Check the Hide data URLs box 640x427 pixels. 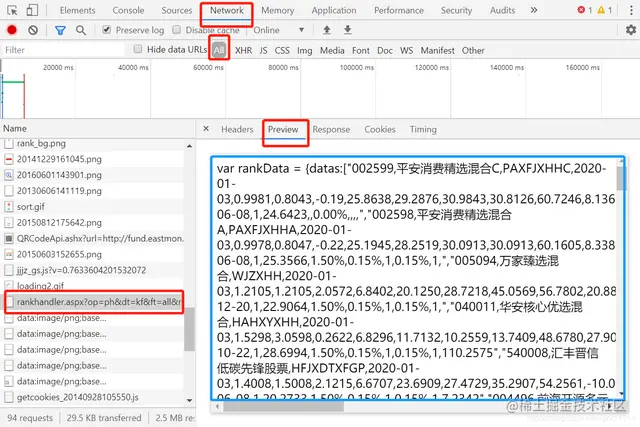(138, 49)
